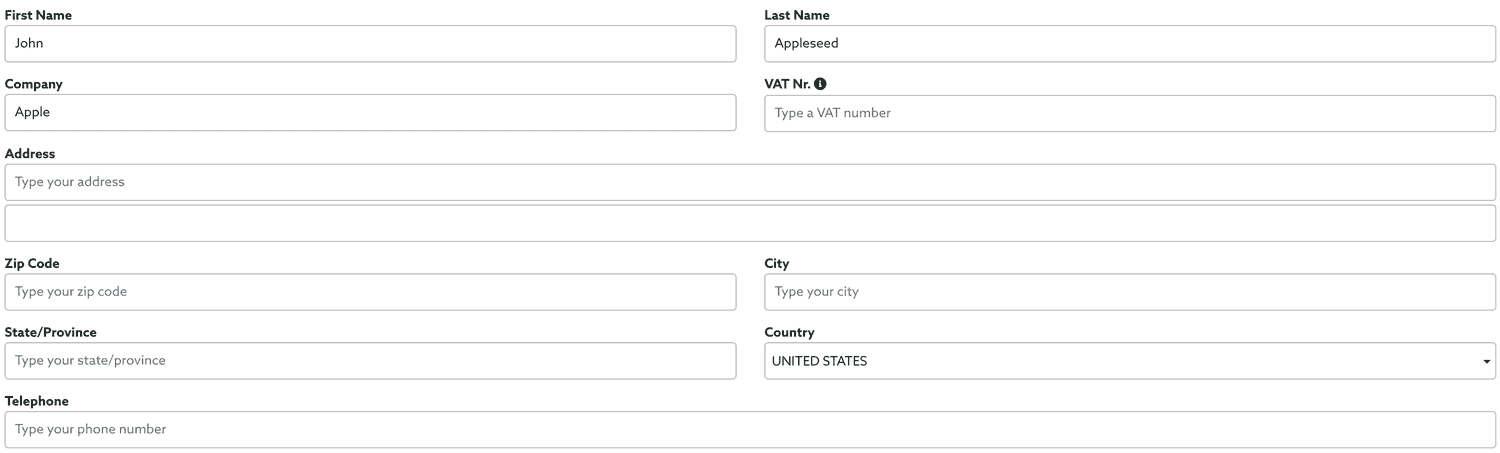
Task: Click the 'Country' label text
Action: click(790, 333)
